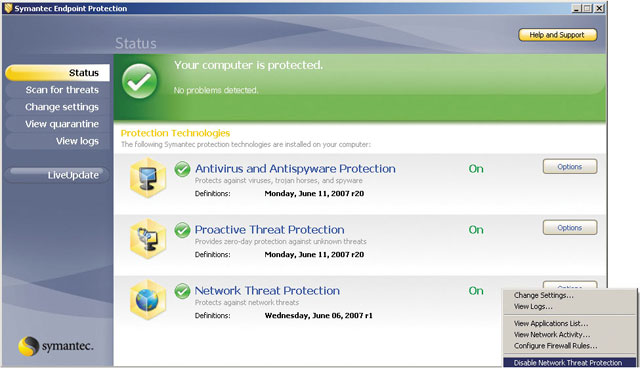Close the Symantec Endpoint Protection window
This screenshot has width=640, height=368.
click(599, 8)
